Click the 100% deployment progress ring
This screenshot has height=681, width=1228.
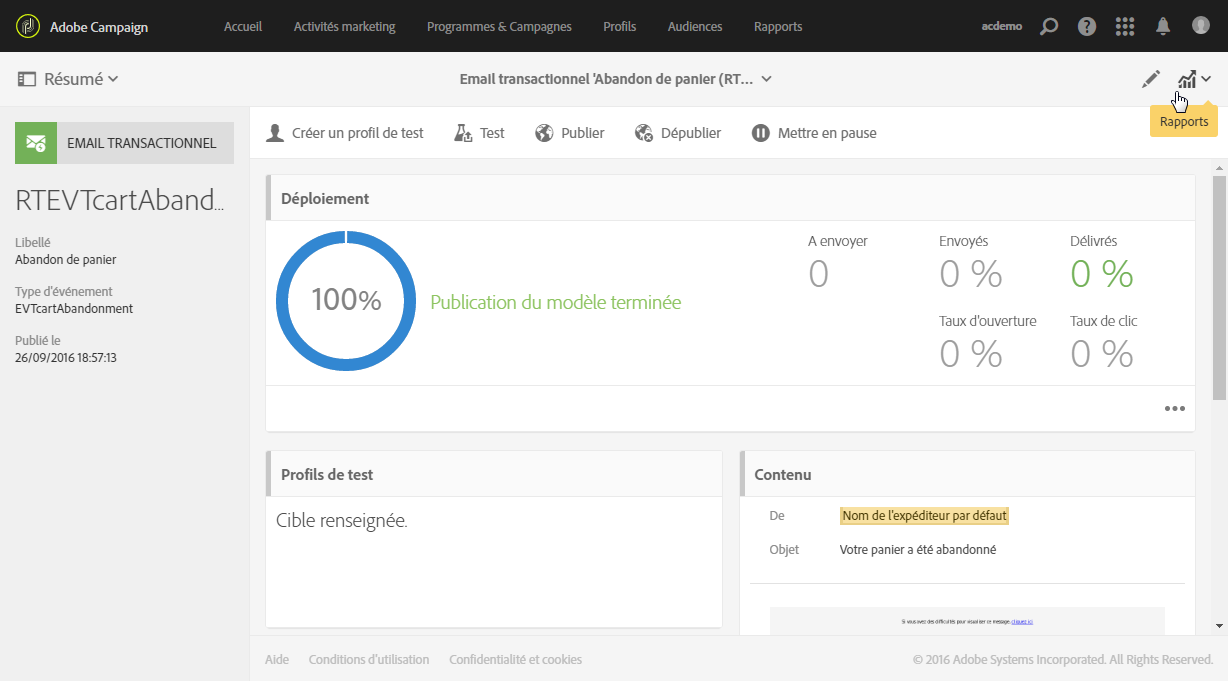(346, 300)
